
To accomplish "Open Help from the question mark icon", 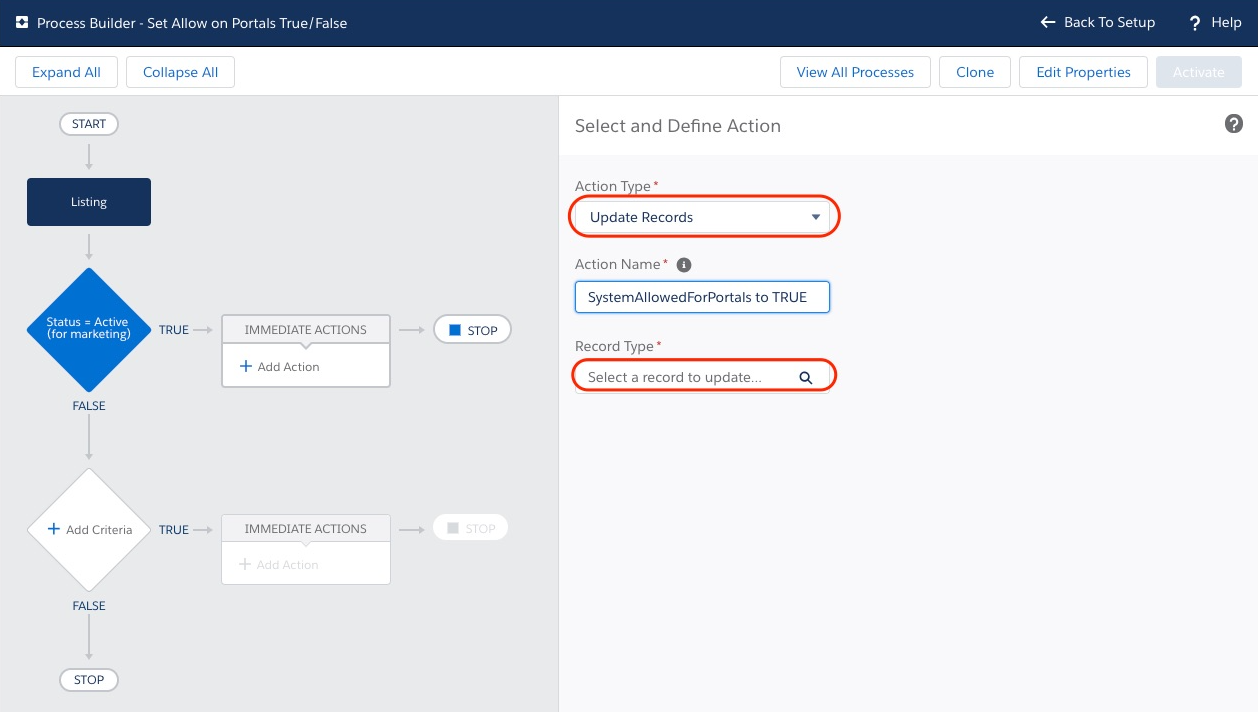I will coord(1194,22).
